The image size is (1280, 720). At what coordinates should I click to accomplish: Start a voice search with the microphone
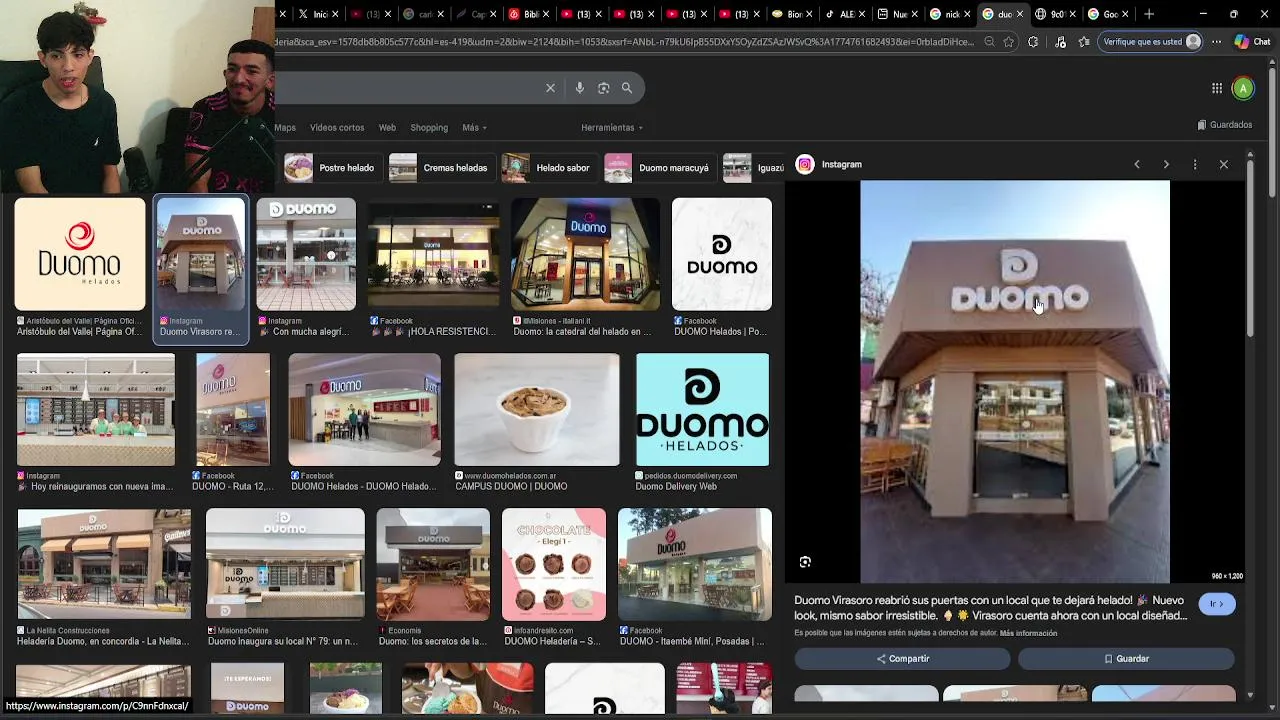[x=579, y=88]
